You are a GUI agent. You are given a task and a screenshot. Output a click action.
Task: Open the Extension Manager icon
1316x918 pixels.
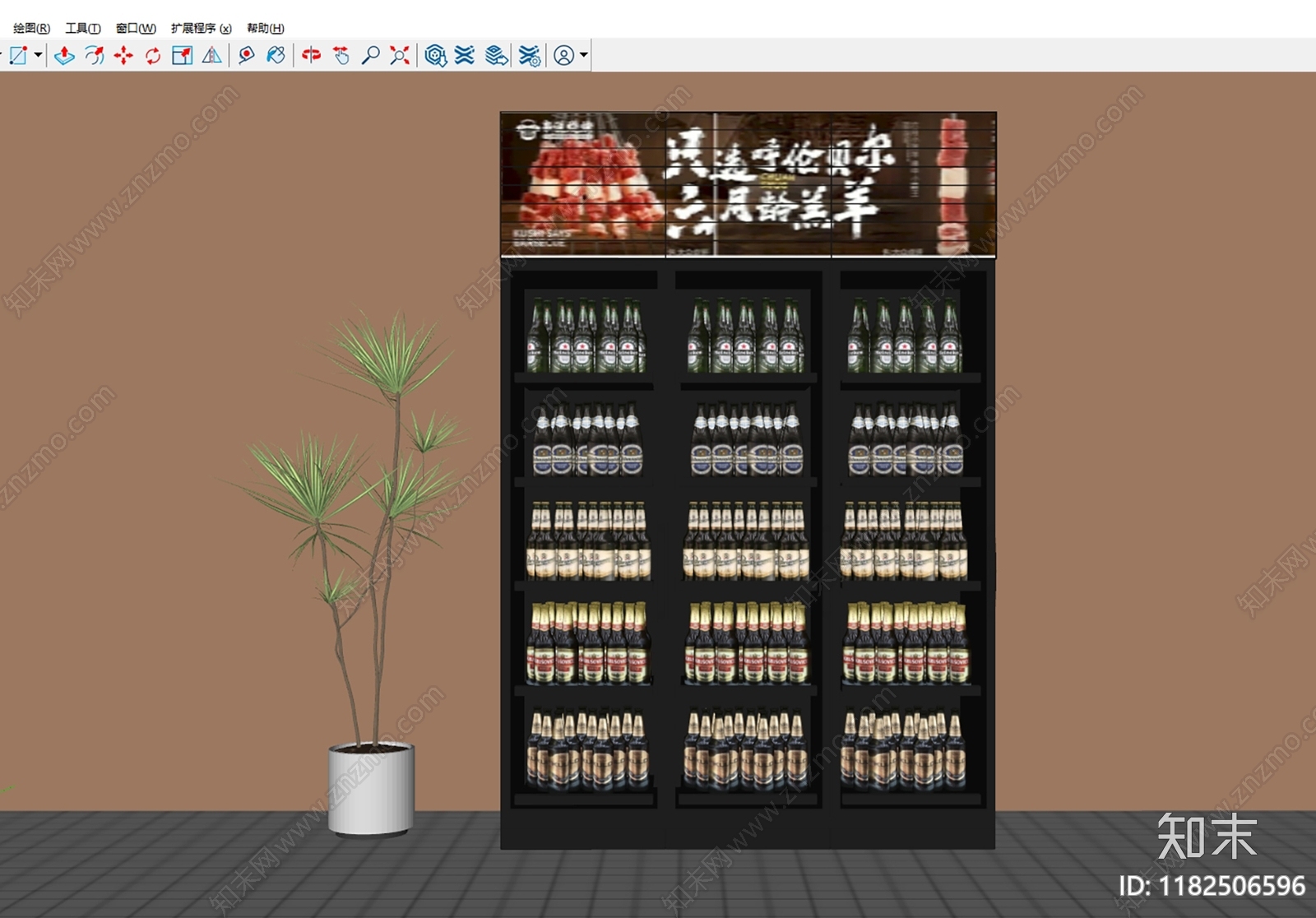tap(530, 55)
